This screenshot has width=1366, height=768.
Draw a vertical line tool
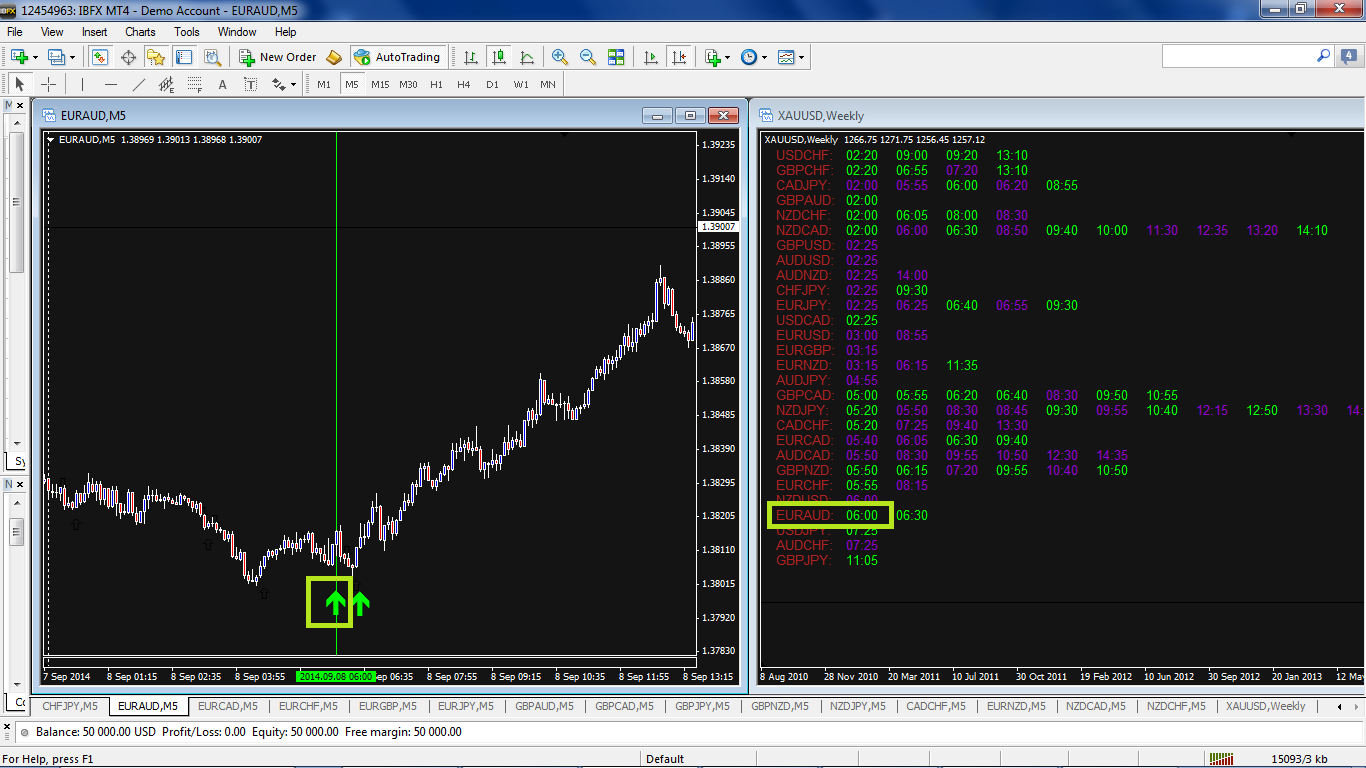tap(83, 85)
